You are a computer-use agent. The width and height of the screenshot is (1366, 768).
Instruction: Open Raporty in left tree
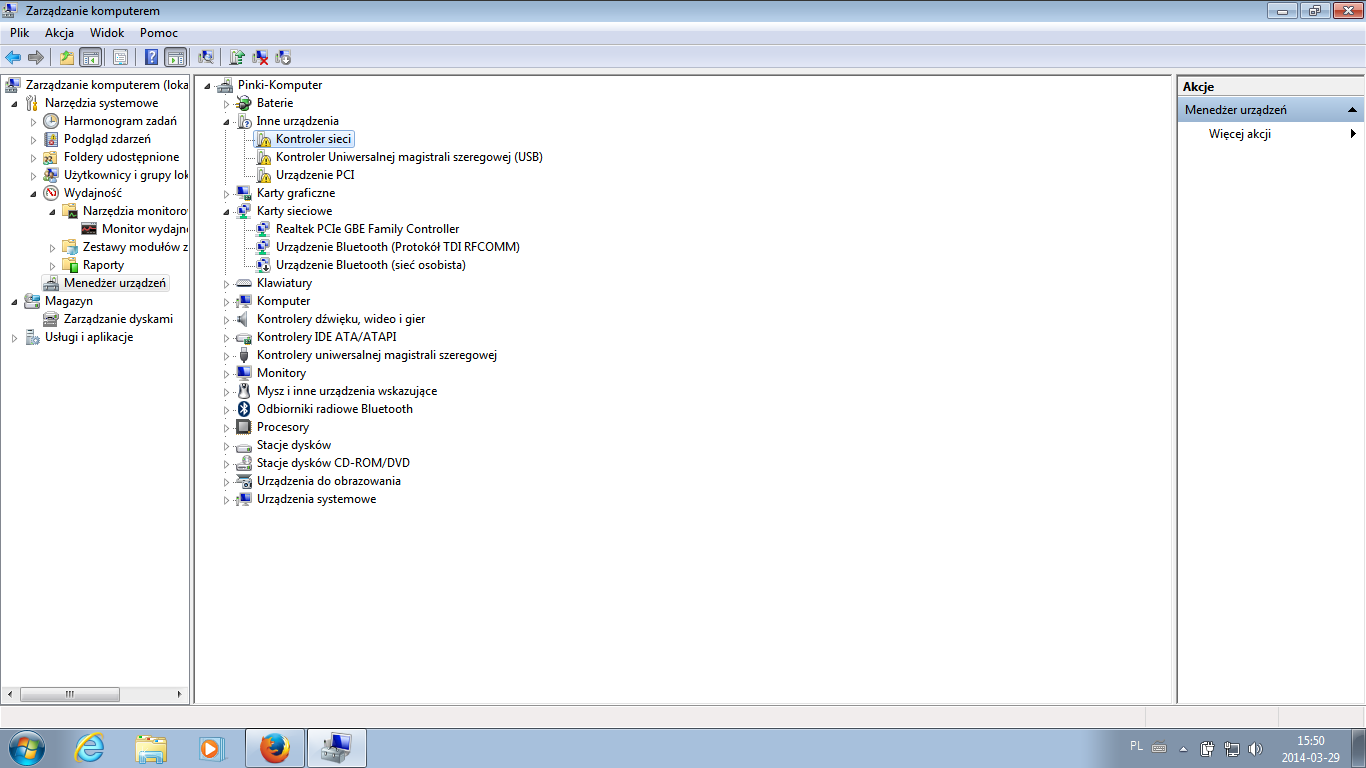103,265
